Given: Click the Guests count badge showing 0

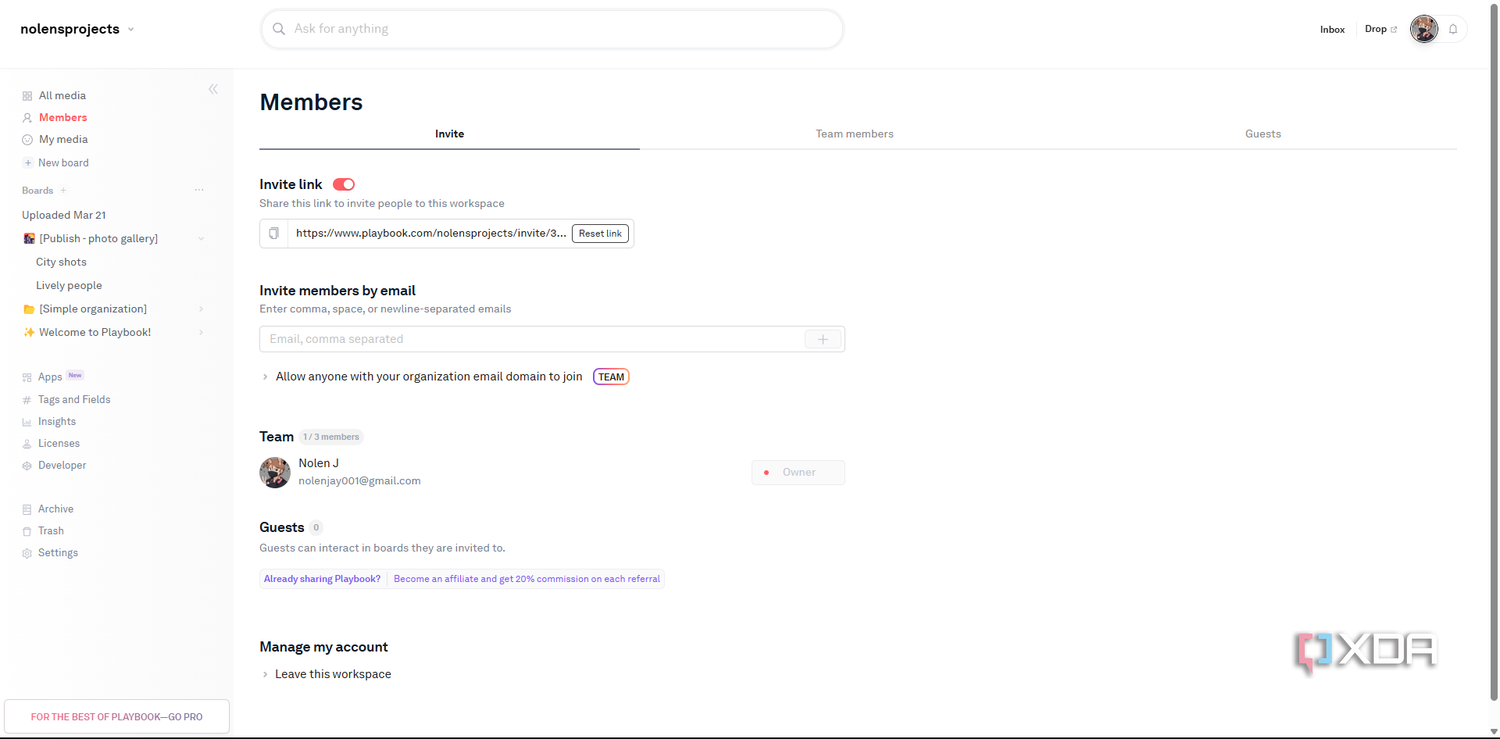Looking at the screenshot, I should click(316, 528).
